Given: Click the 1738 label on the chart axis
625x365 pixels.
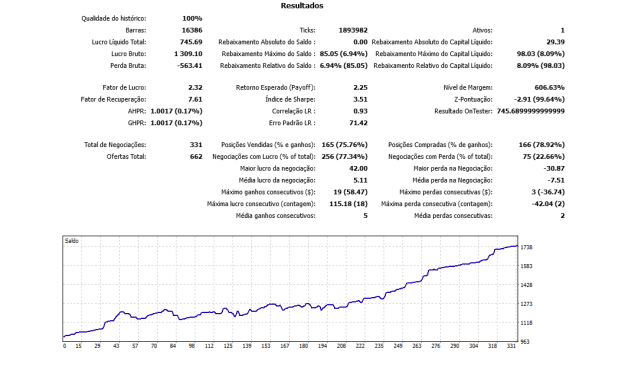Looking at the screenshot, I should point(527,247).
